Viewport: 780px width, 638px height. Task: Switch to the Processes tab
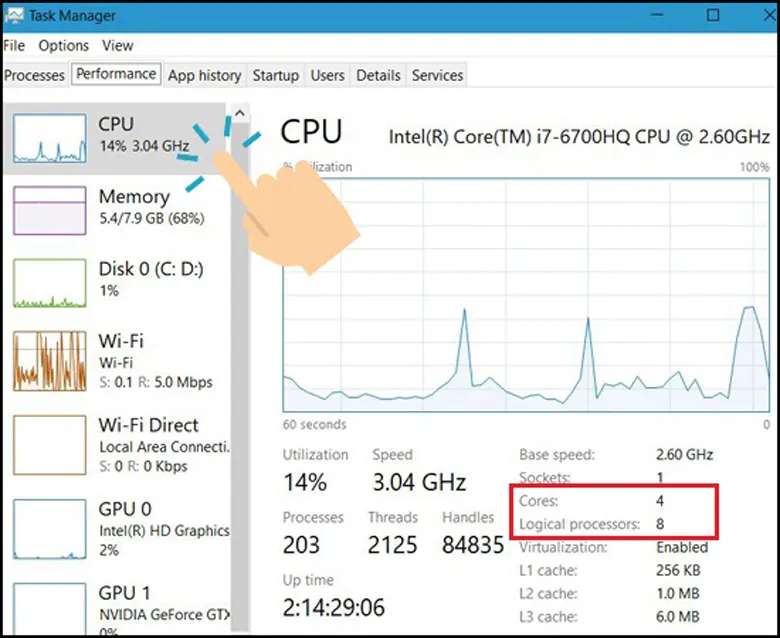[34, 75]
